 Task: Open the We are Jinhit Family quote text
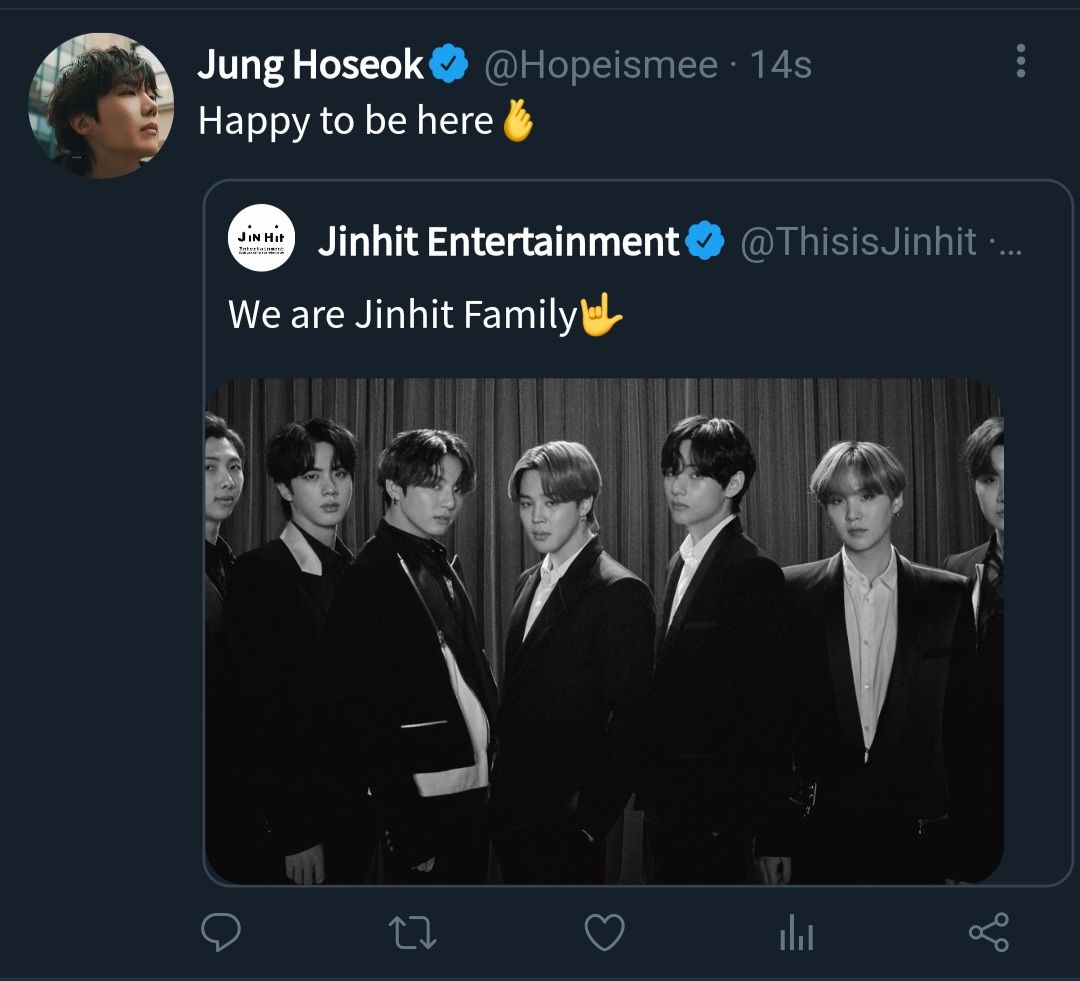pos(402,315)
